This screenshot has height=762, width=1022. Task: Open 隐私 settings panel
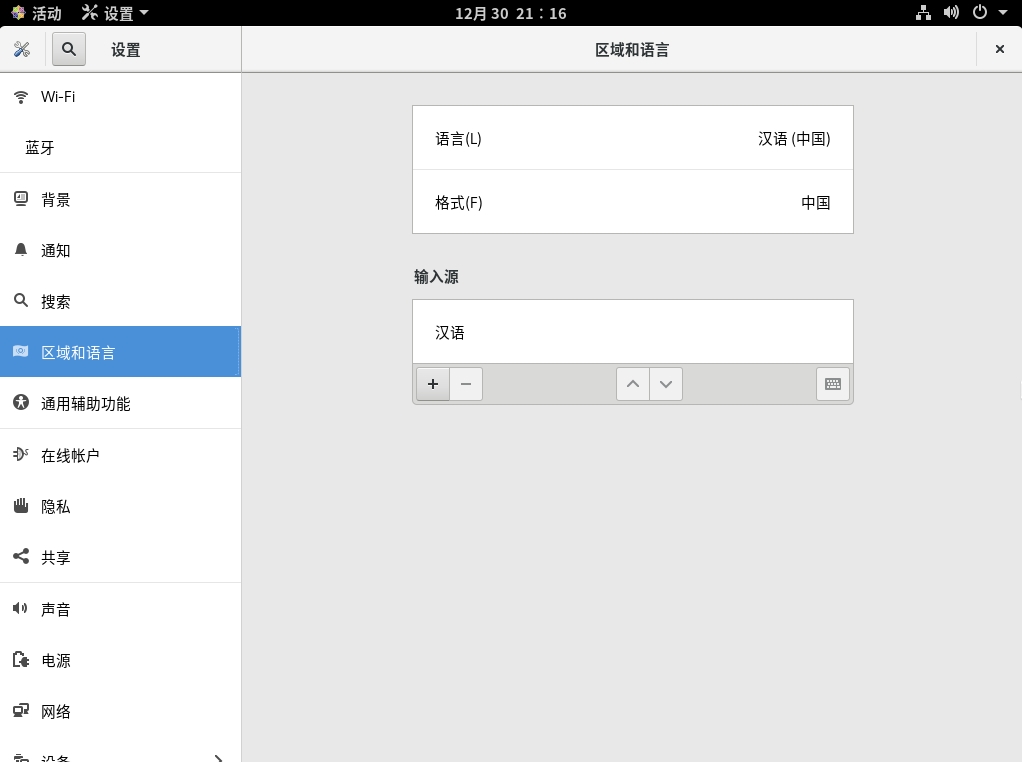(x=121, y=506)
